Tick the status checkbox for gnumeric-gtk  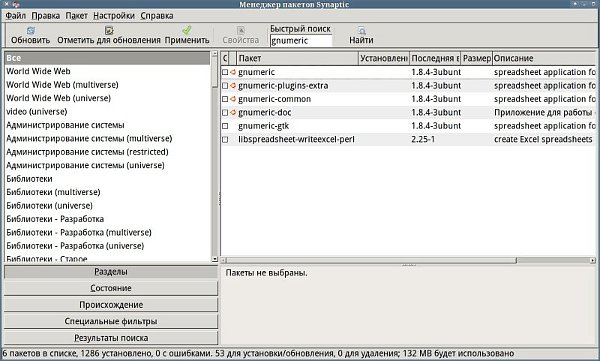point(225,126)
